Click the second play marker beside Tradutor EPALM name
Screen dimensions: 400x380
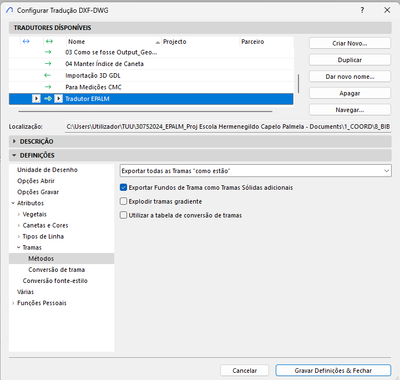click(59, 99)
